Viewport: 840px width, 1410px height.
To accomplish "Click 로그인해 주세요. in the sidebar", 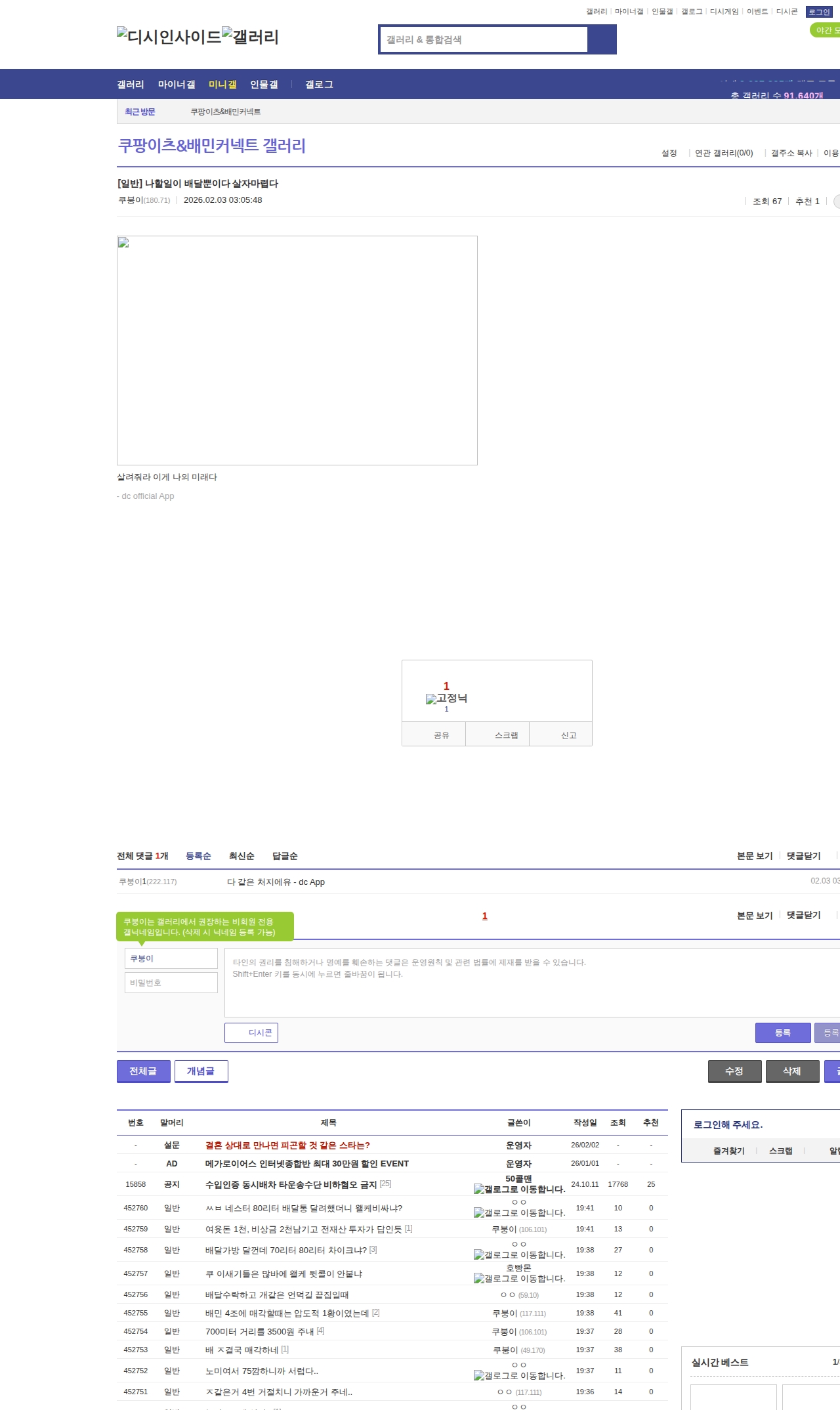I will click(728, 1124).
